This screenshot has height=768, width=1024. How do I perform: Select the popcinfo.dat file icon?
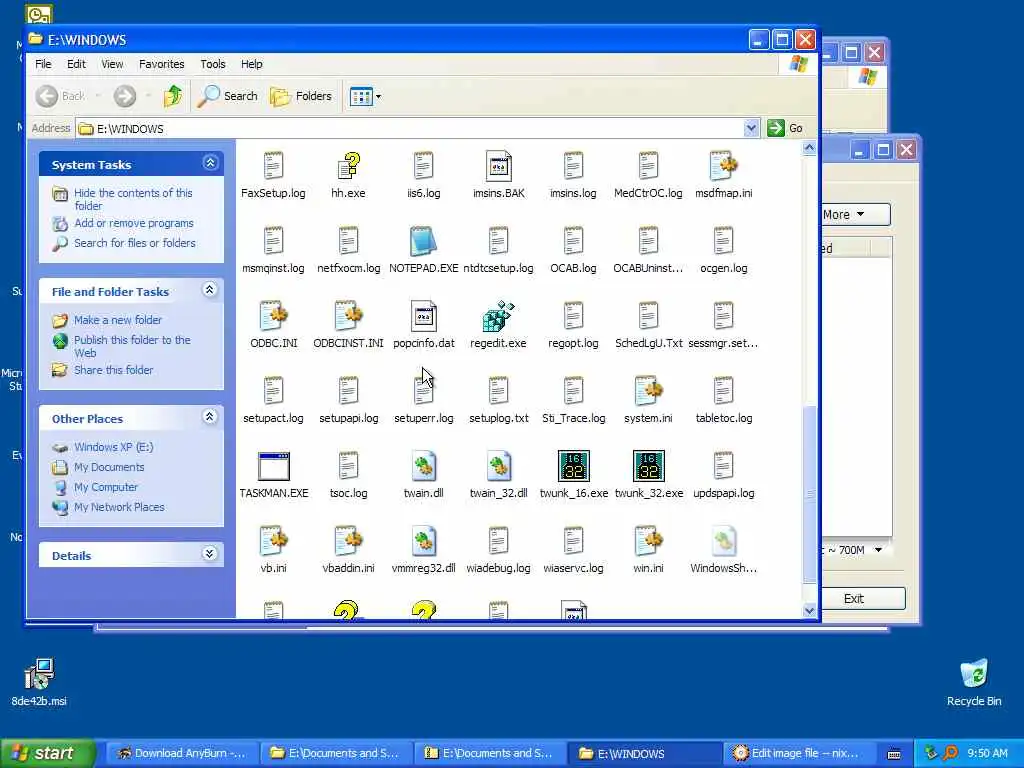pos(423,316)
